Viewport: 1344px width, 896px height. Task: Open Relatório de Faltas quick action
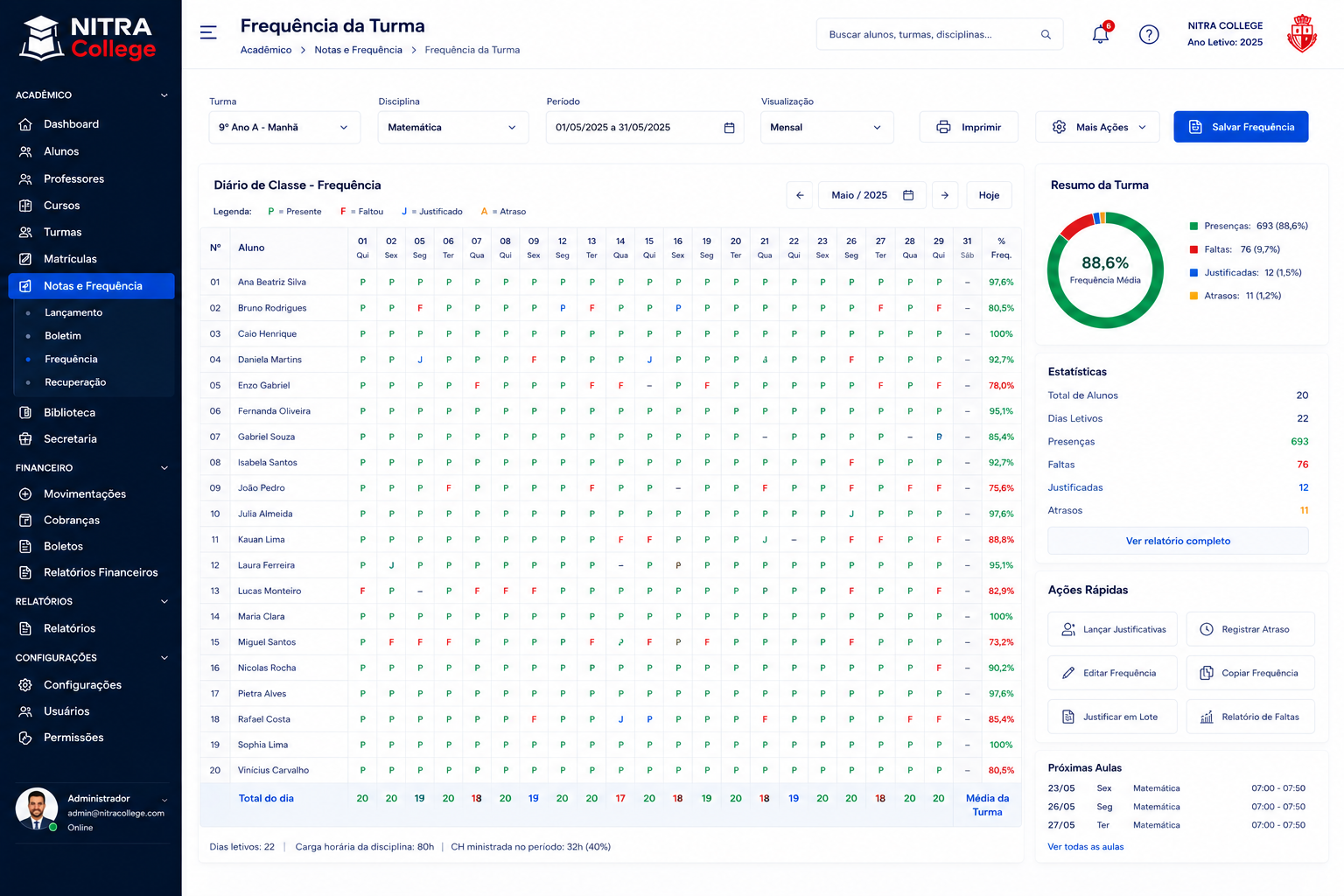1249,717
